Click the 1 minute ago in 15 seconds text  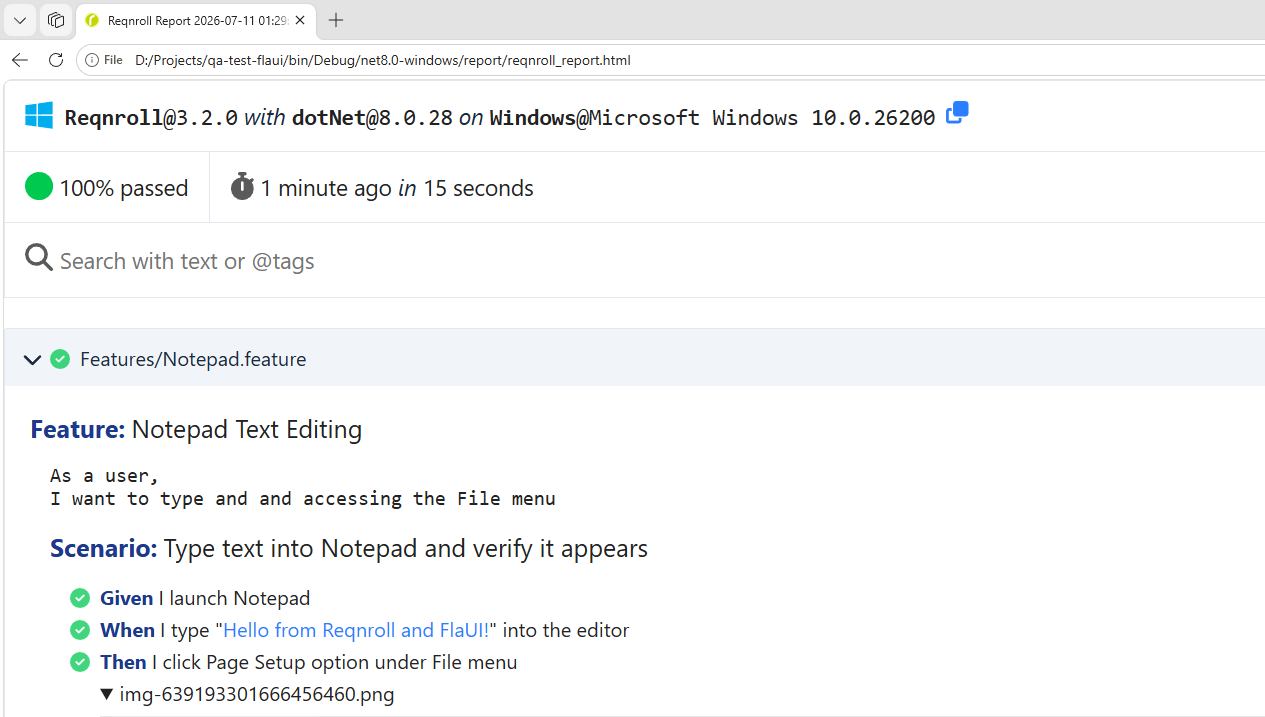pyautogui.click(x=397, y=188)
